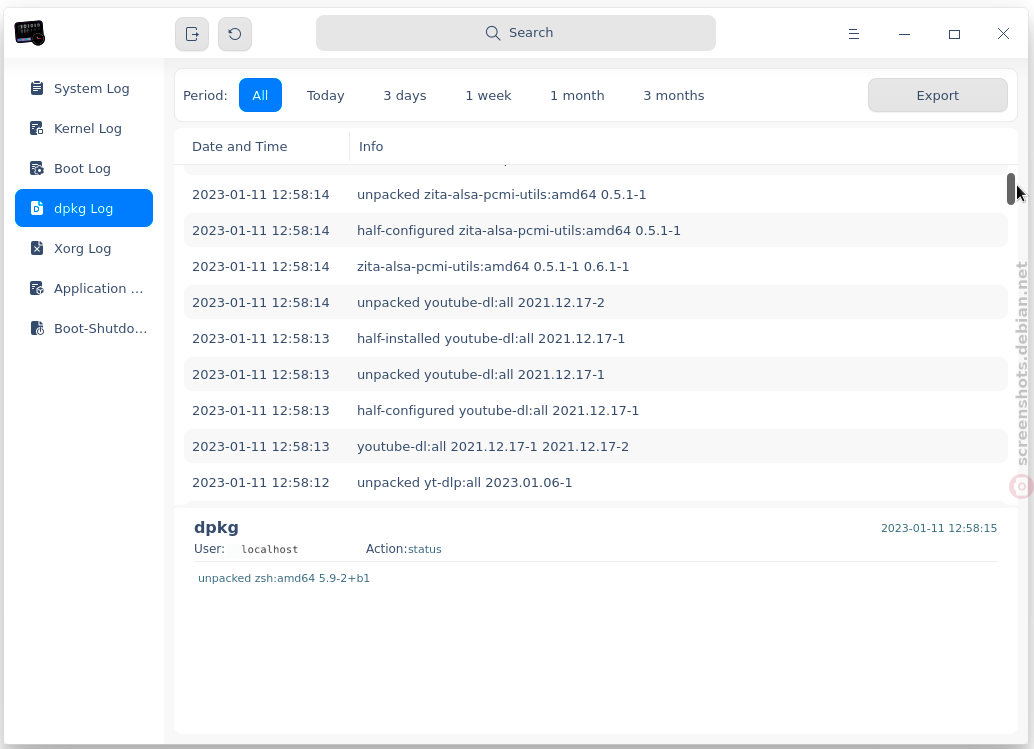This screenshot has width=1034, height=749.
Task: Select row unpacked youtube-dl:all 2021.12.17-2
Action: 595,303
